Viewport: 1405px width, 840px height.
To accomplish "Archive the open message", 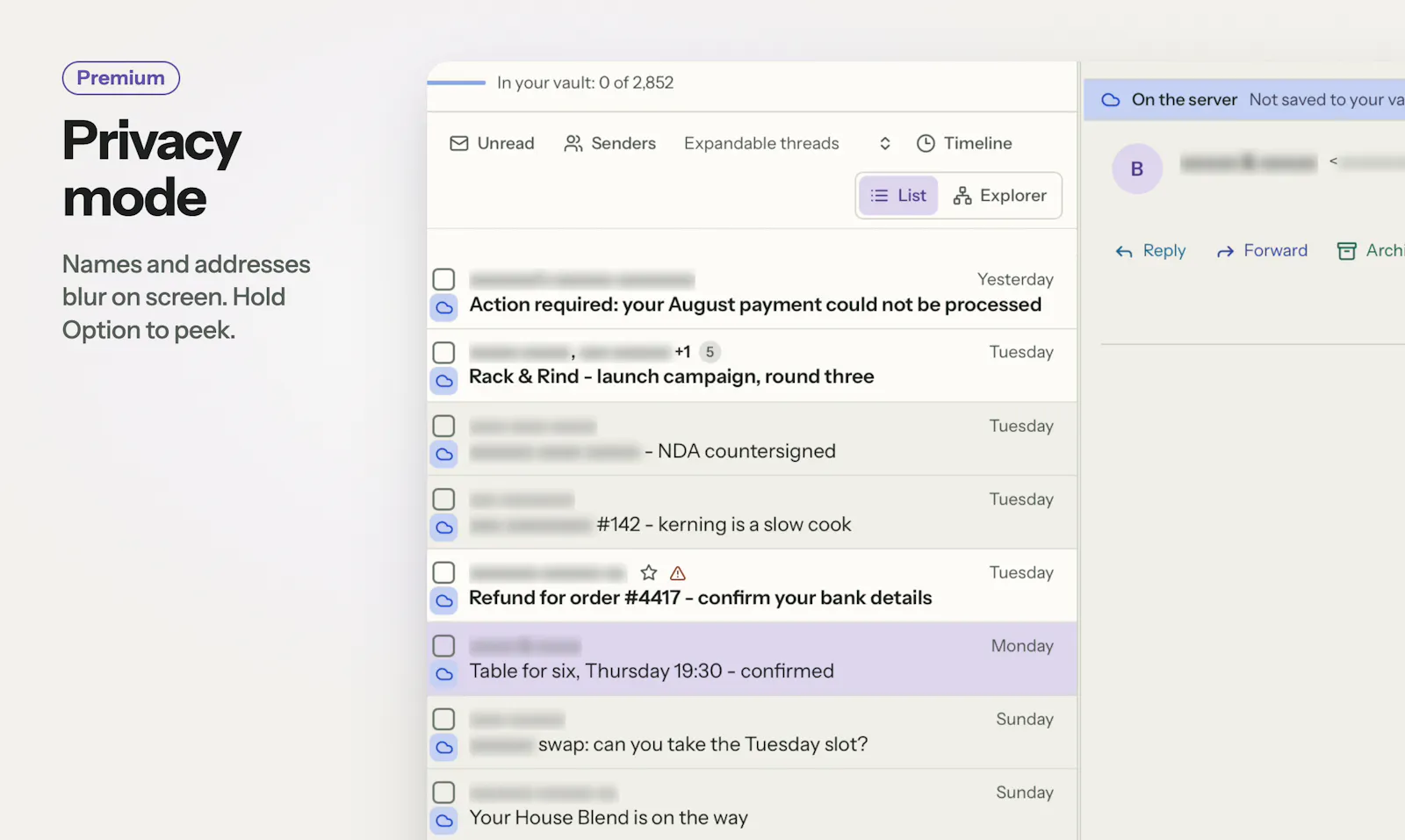I will coord(1370,251).
